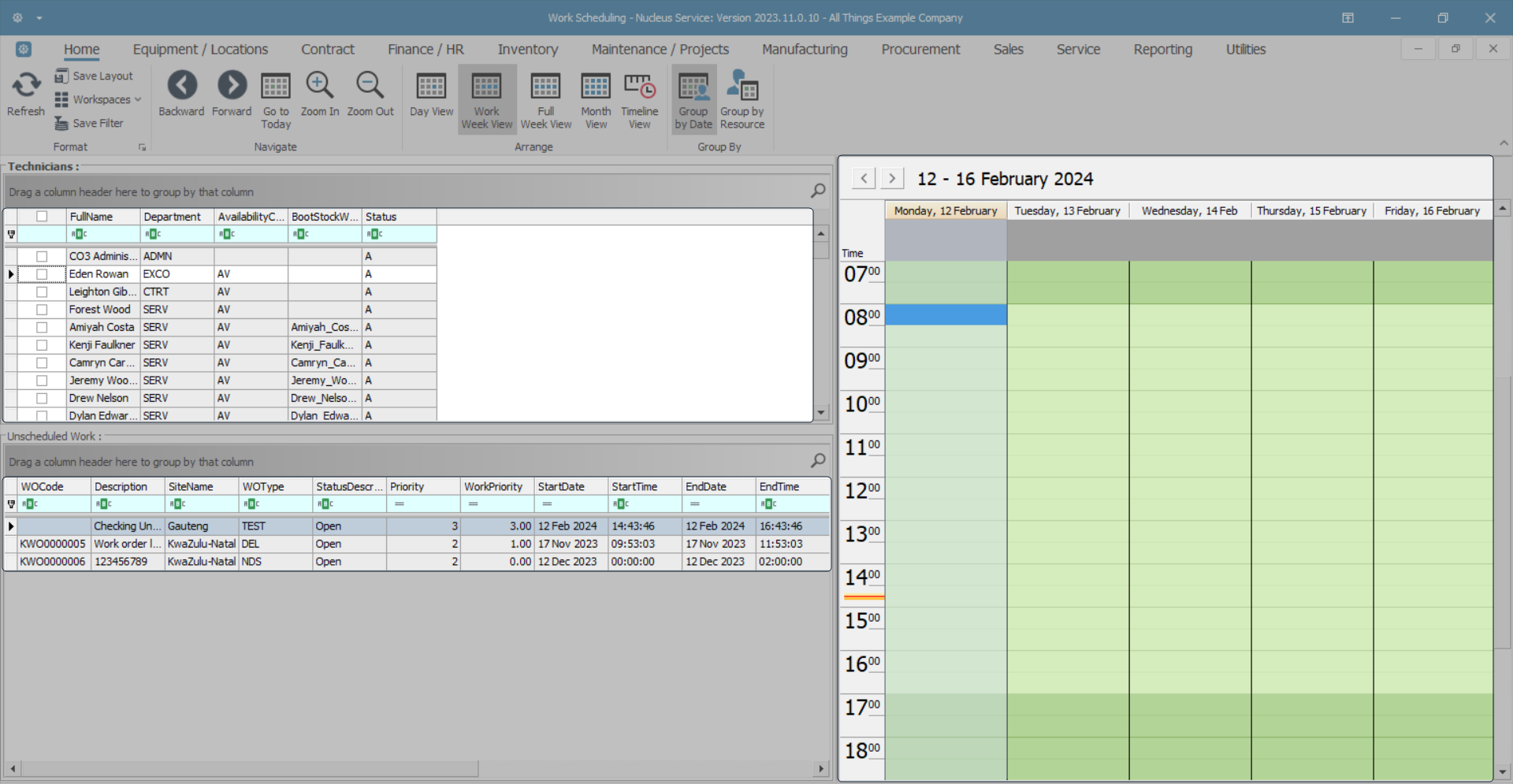Open search in Unscheduled Work grid

coord(819,460)
